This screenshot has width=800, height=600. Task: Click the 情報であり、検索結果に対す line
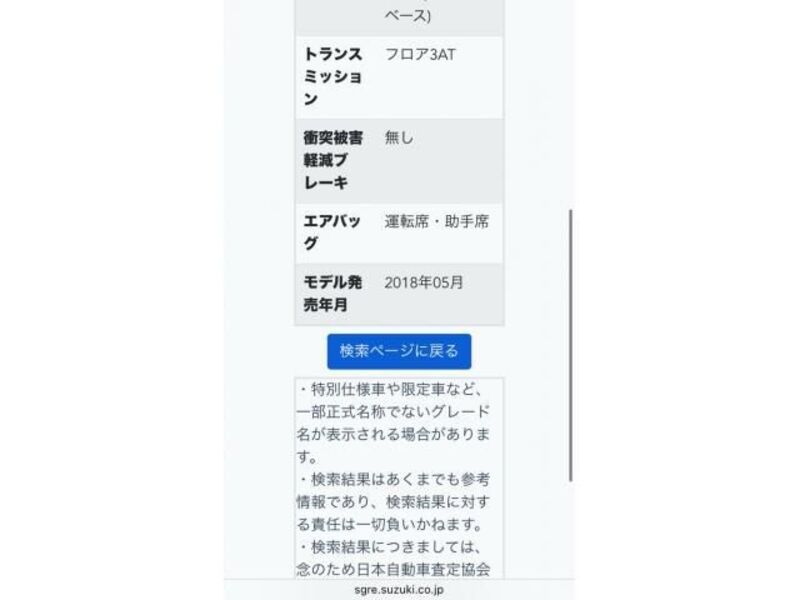click(x=393, y=502)
